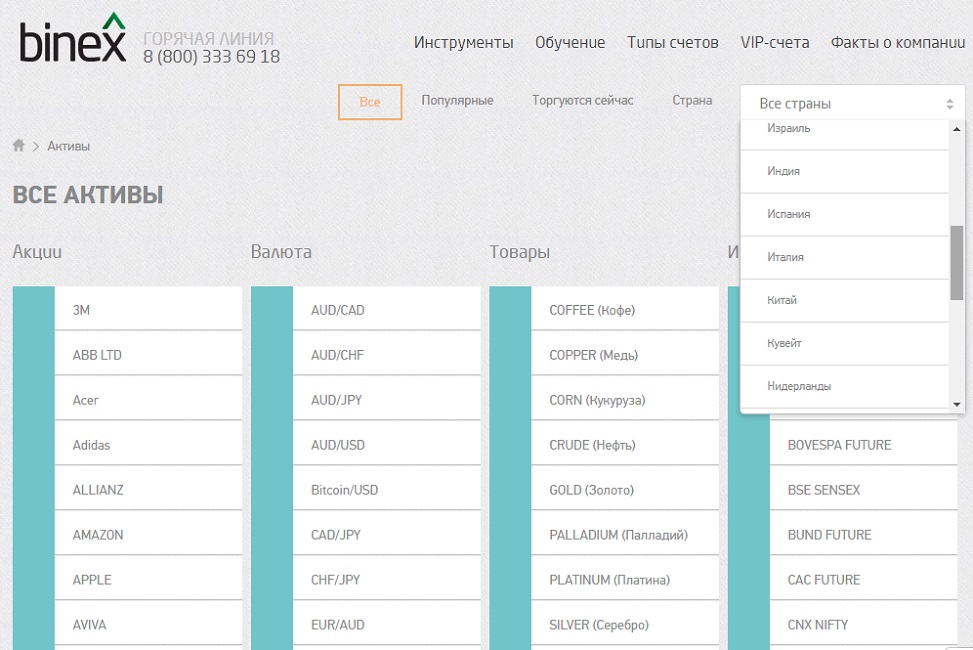Select Adidas in the stocks list

point(148,443)
